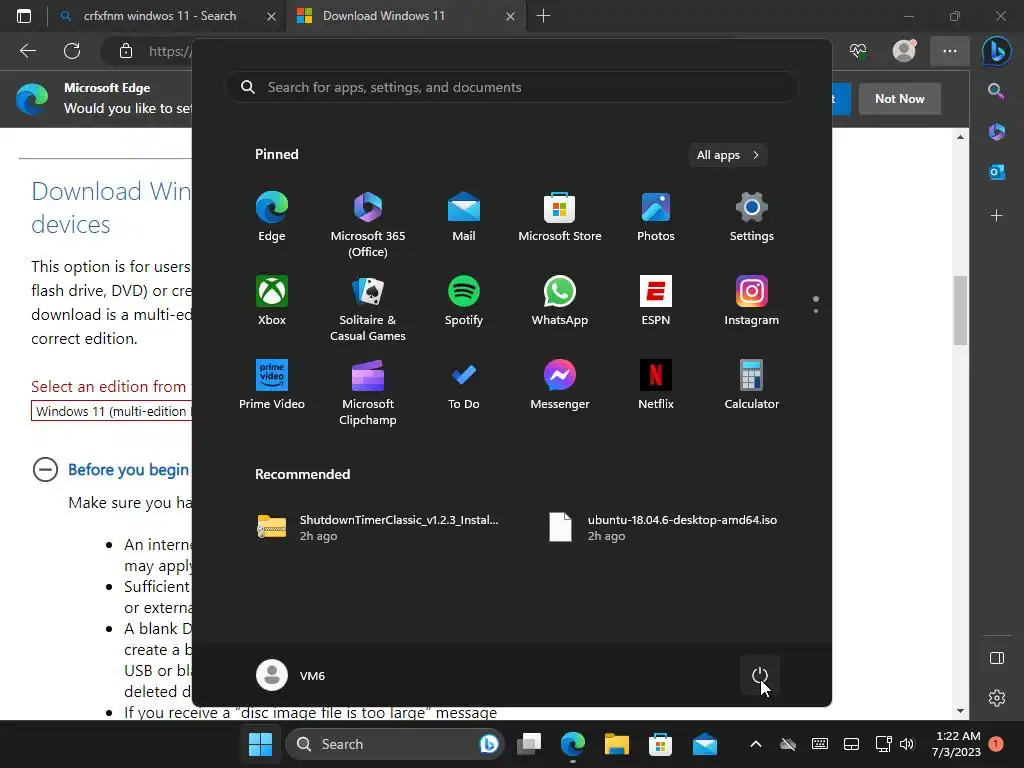Launch Spotify from Start menu
This screenshot has width=1024, height=768.
(x=464, y=301)
